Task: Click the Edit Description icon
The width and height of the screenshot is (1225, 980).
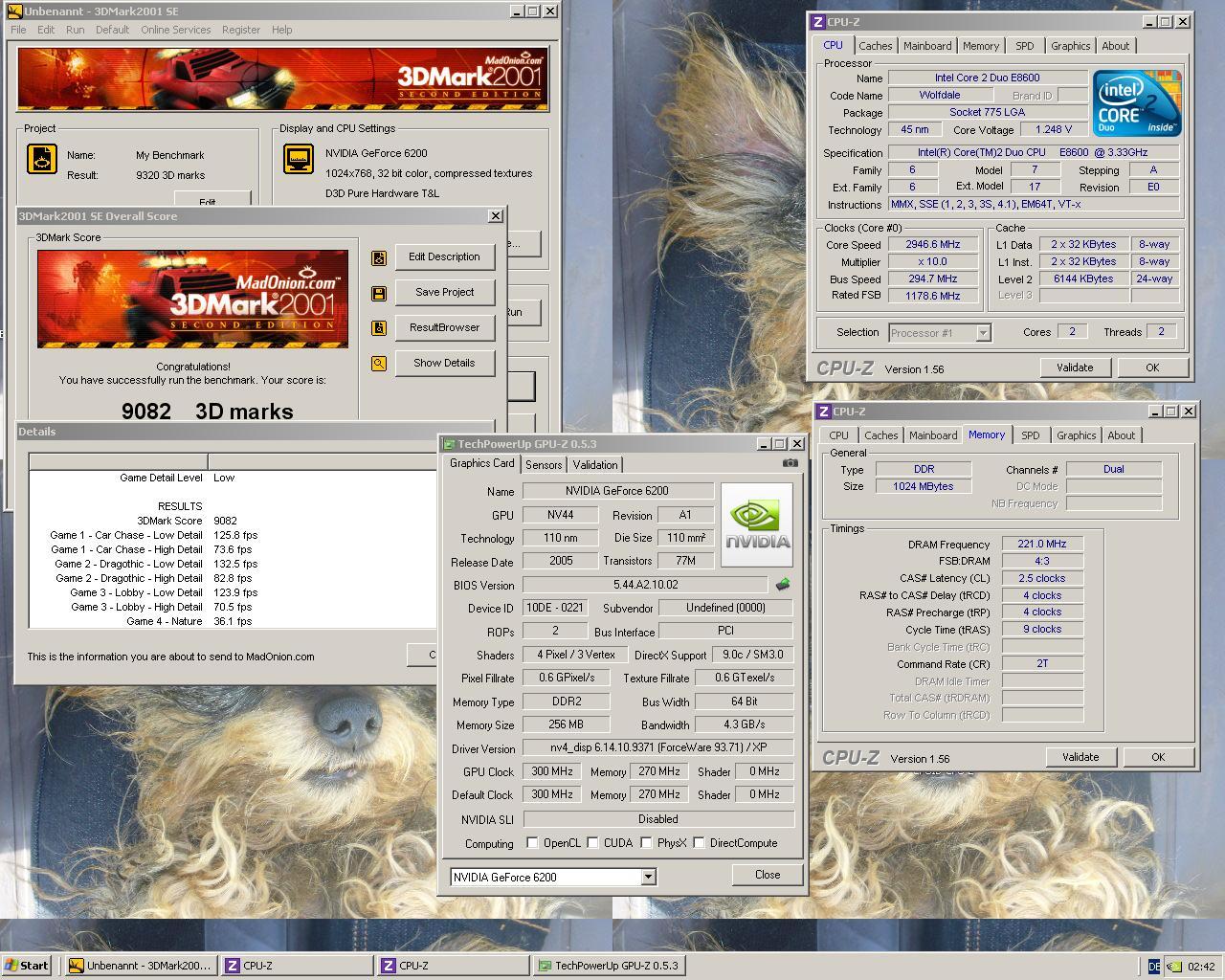Action: tap(379, 257)
